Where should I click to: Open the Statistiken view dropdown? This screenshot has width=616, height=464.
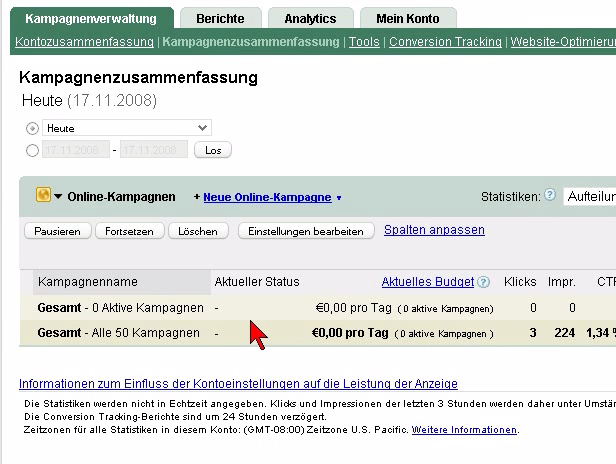point(589,197)
